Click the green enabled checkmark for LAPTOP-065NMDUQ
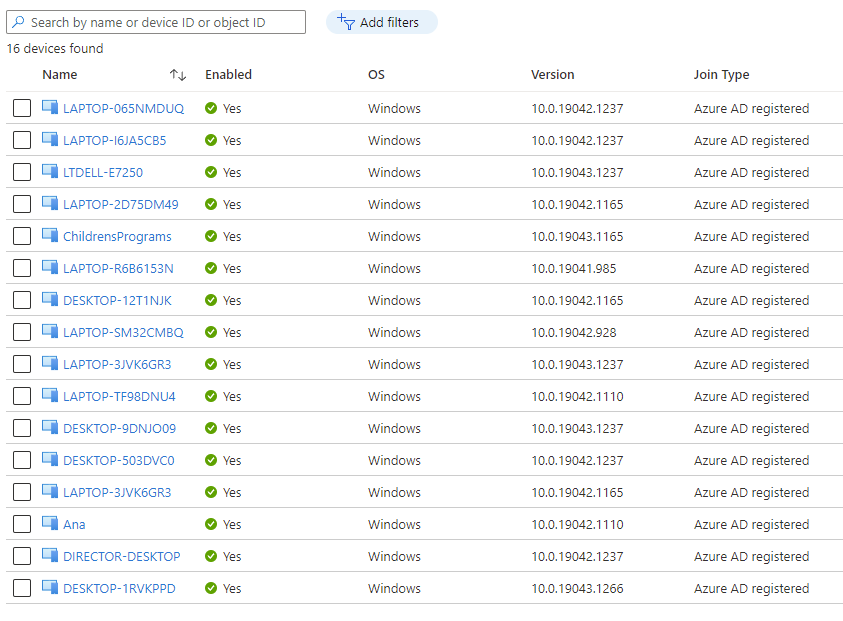Viewport: 843px width, 621px height. point(211,108)
